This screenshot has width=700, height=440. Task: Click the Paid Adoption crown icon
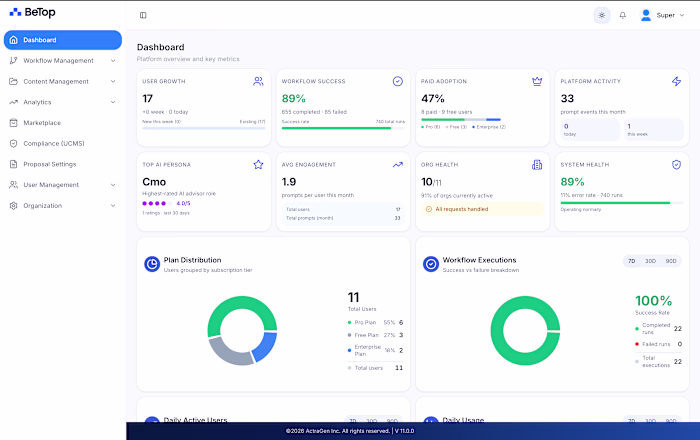(x=537, y=81)
